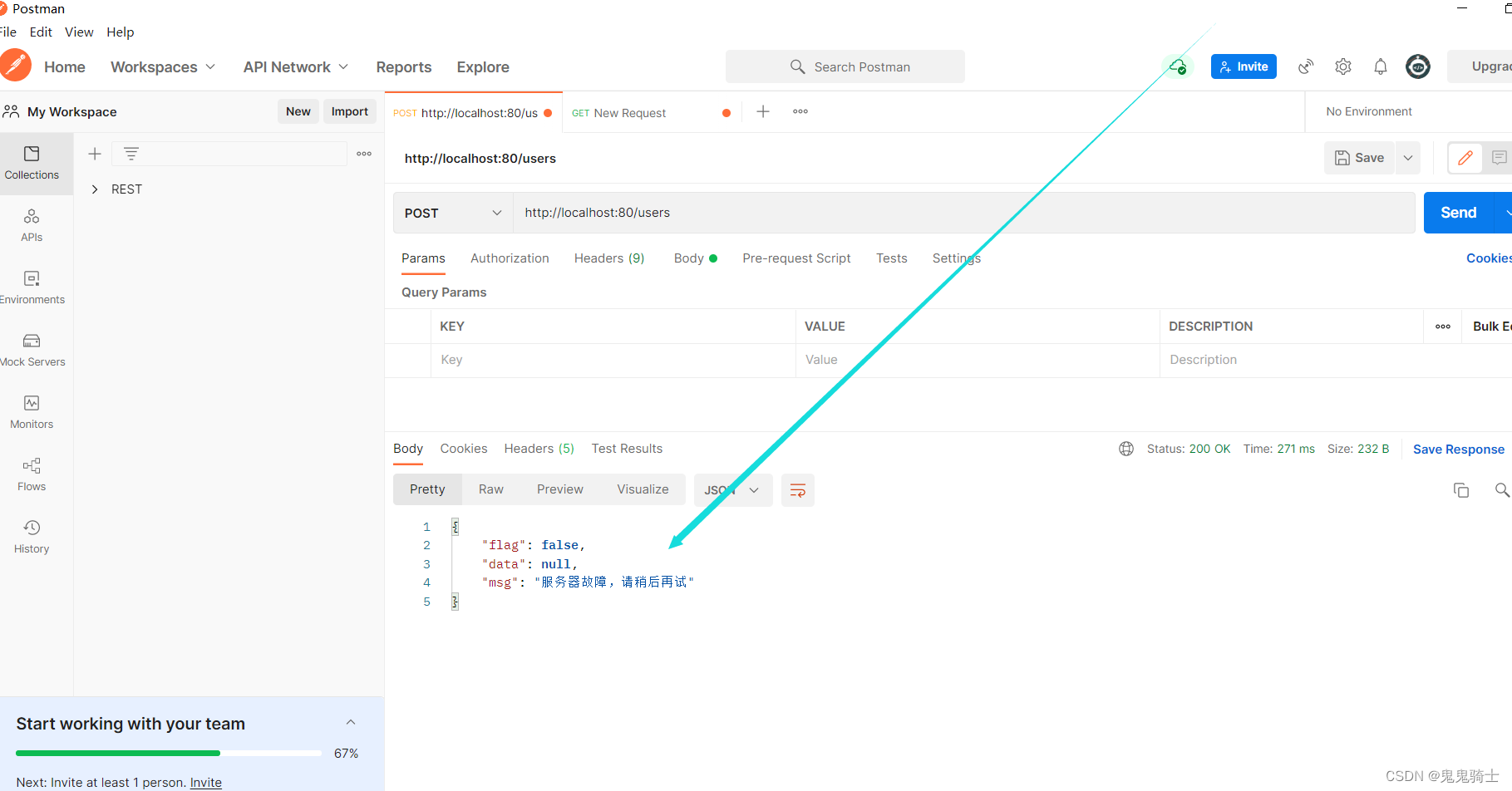Click the request URL input field

pyautogui.click(x=964, y=213)
